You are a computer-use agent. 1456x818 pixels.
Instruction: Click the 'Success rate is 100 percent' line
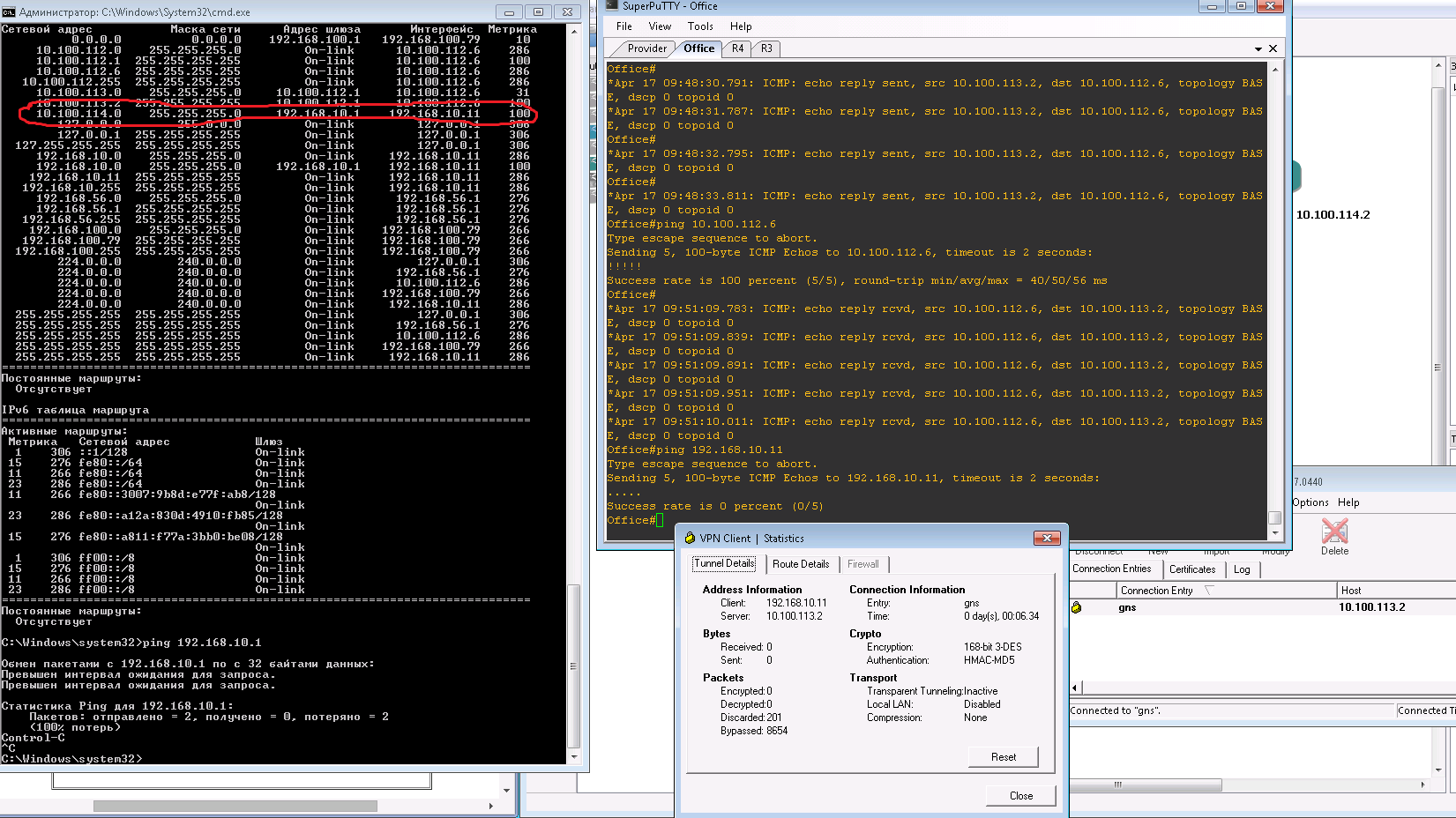(x=857, y=280)
